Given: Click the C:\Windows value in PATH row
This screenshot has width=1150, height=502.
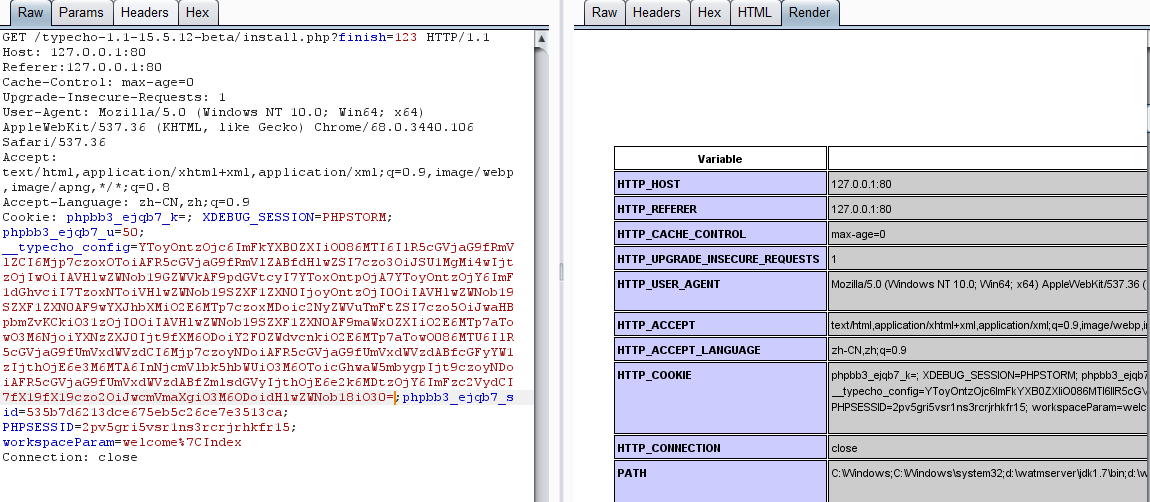Looking at the screenshot, I should click(x=988, y=481).
